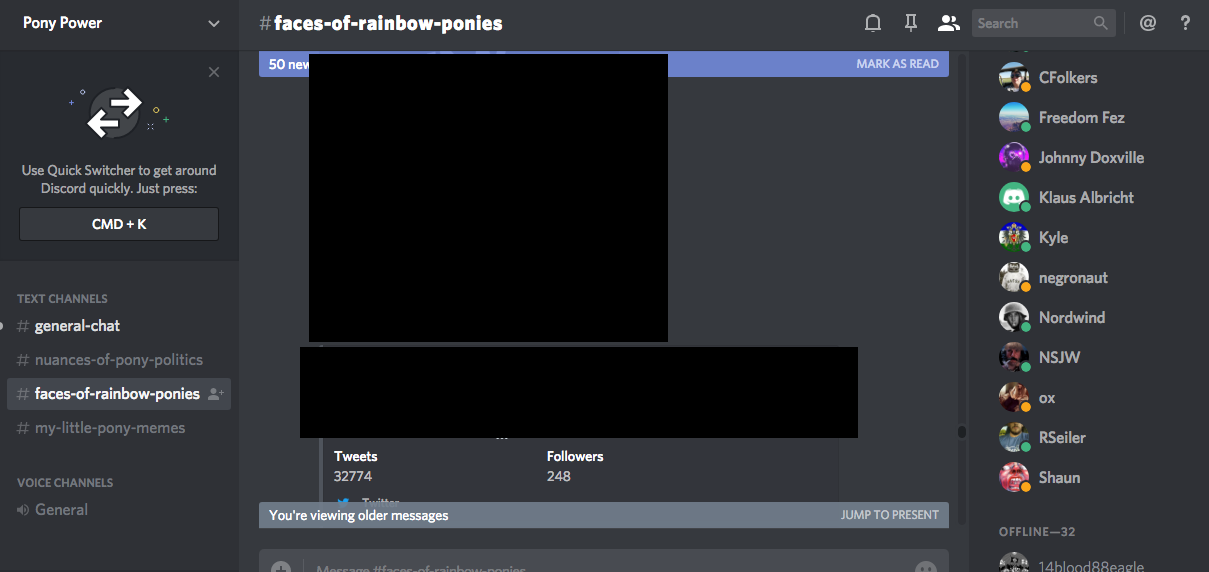1209x572 pixels.
Task: Show pinned messages with pin icon
Action: coord(910,23)
